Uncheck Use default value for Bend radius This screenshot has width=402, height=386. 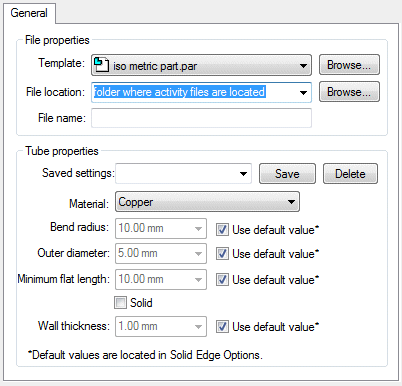(x=222, y=230)
